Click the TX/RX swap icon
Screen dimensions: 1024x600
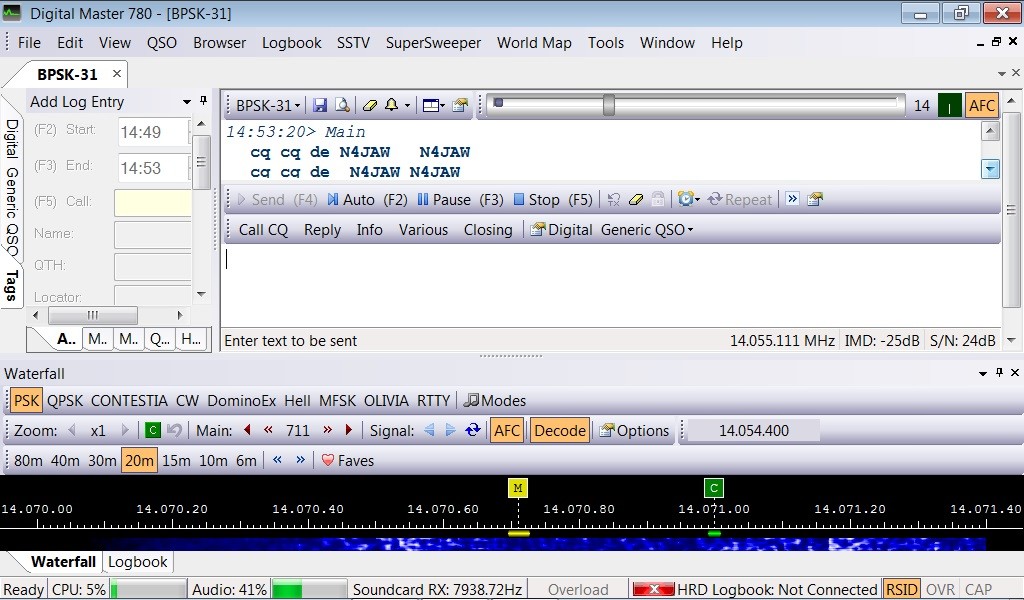click(613, 200)
